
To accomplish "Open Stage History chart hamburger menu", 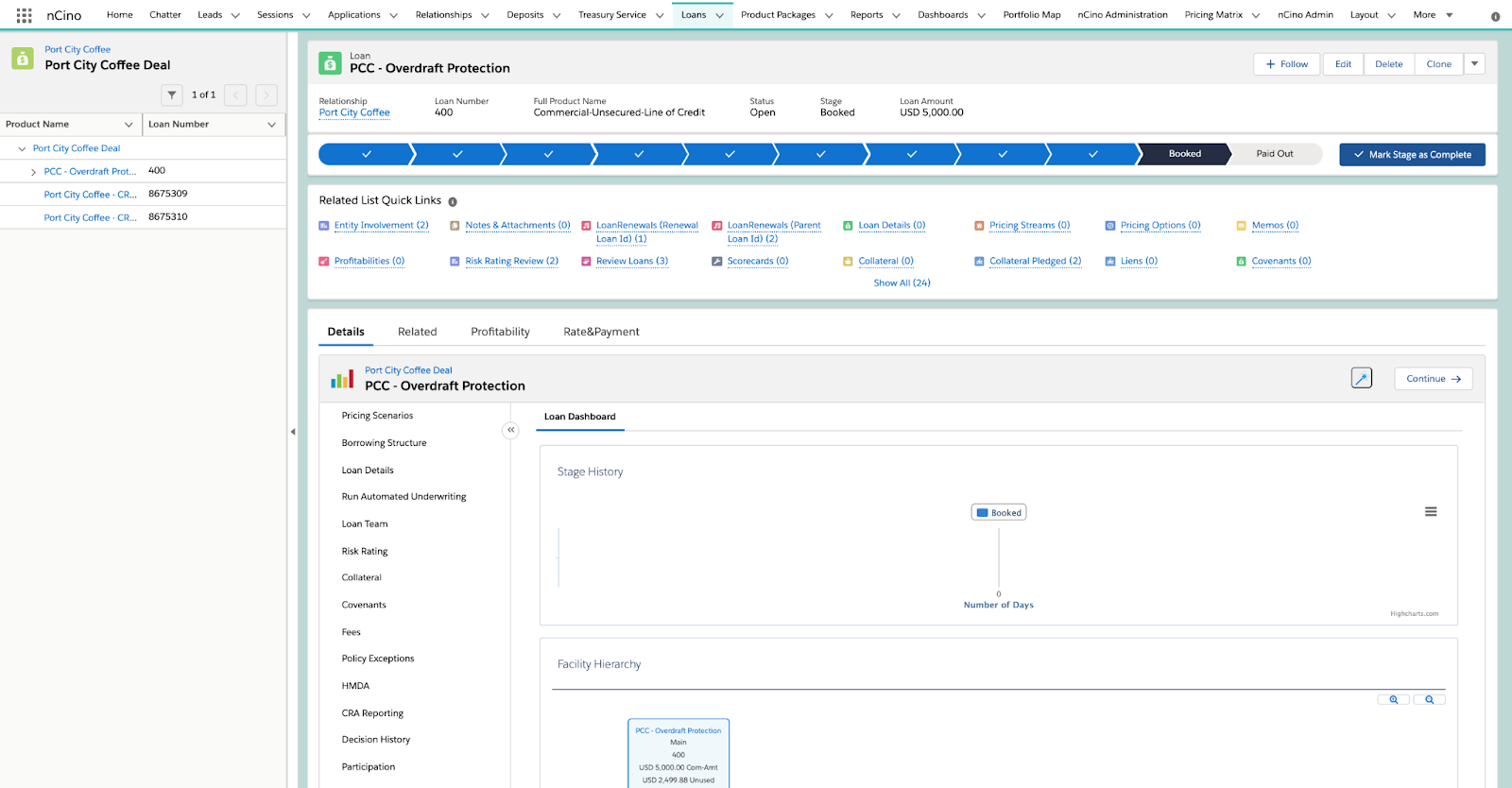I will coord(1431,512).
